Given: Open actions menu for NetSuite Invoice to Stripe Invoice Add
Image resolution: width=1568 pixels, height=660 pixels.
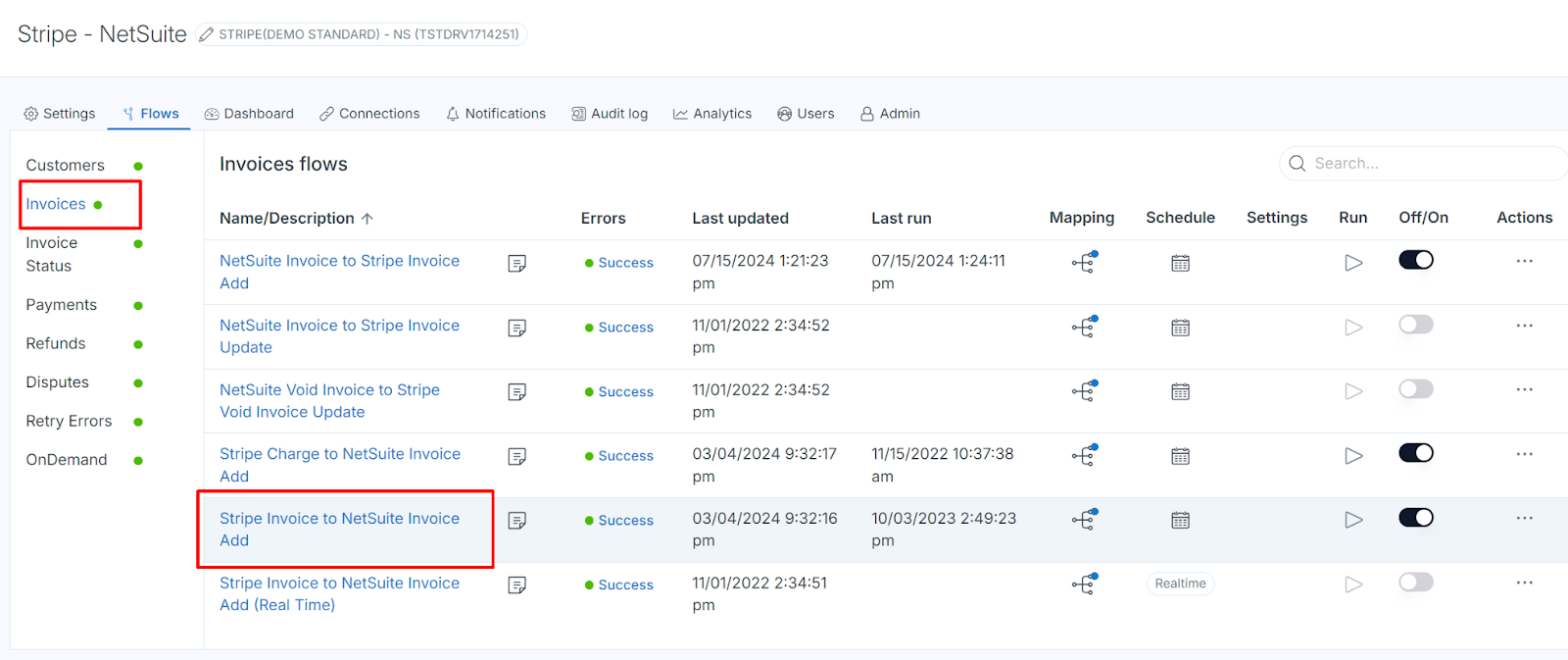Looking at the screenshot, I should 1524,261.
